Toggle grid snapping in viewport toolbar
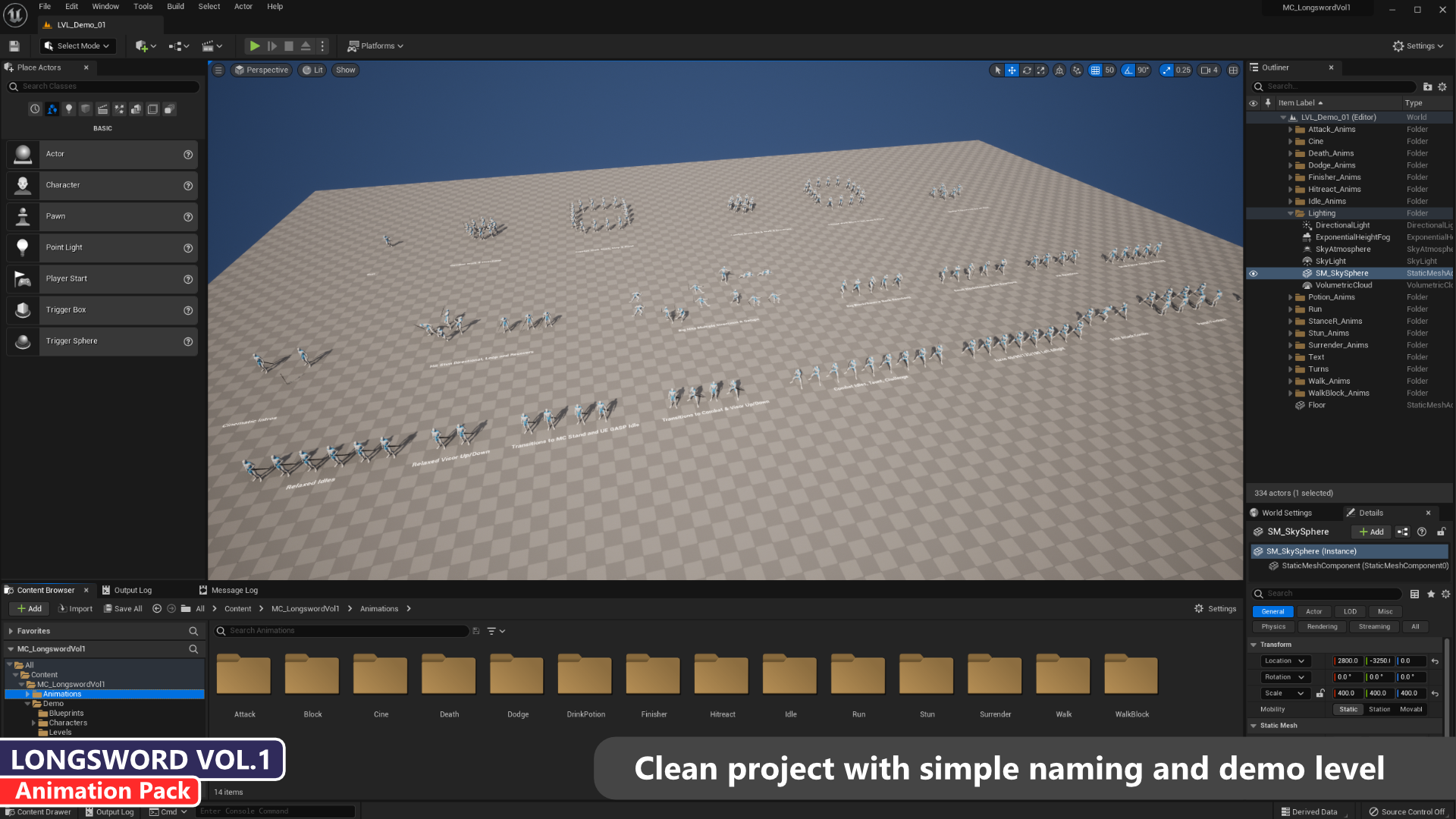This screenshot has width=1456, height=819. [1095, 70]
